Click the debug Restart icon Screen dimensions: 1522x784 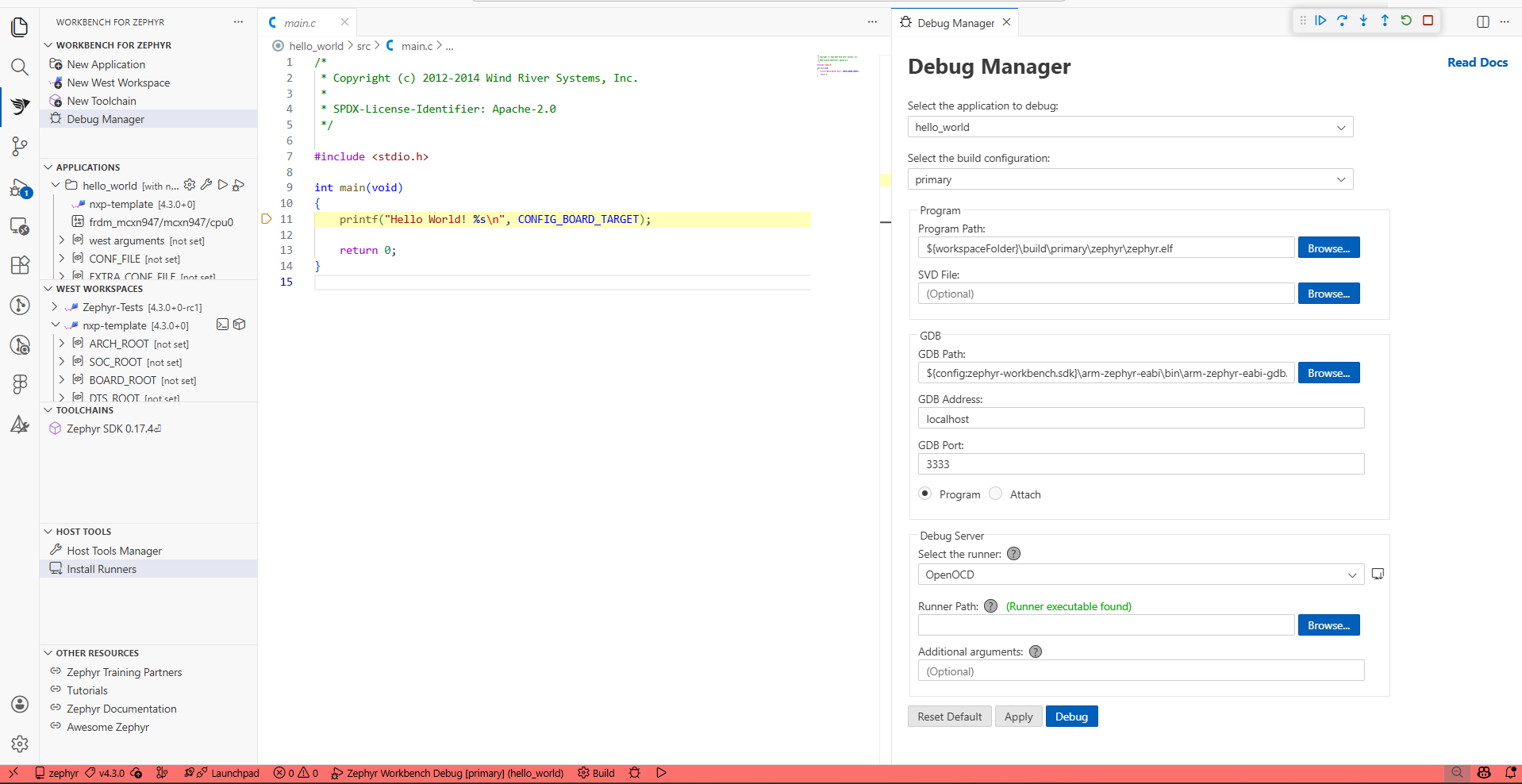point(1406,21)
